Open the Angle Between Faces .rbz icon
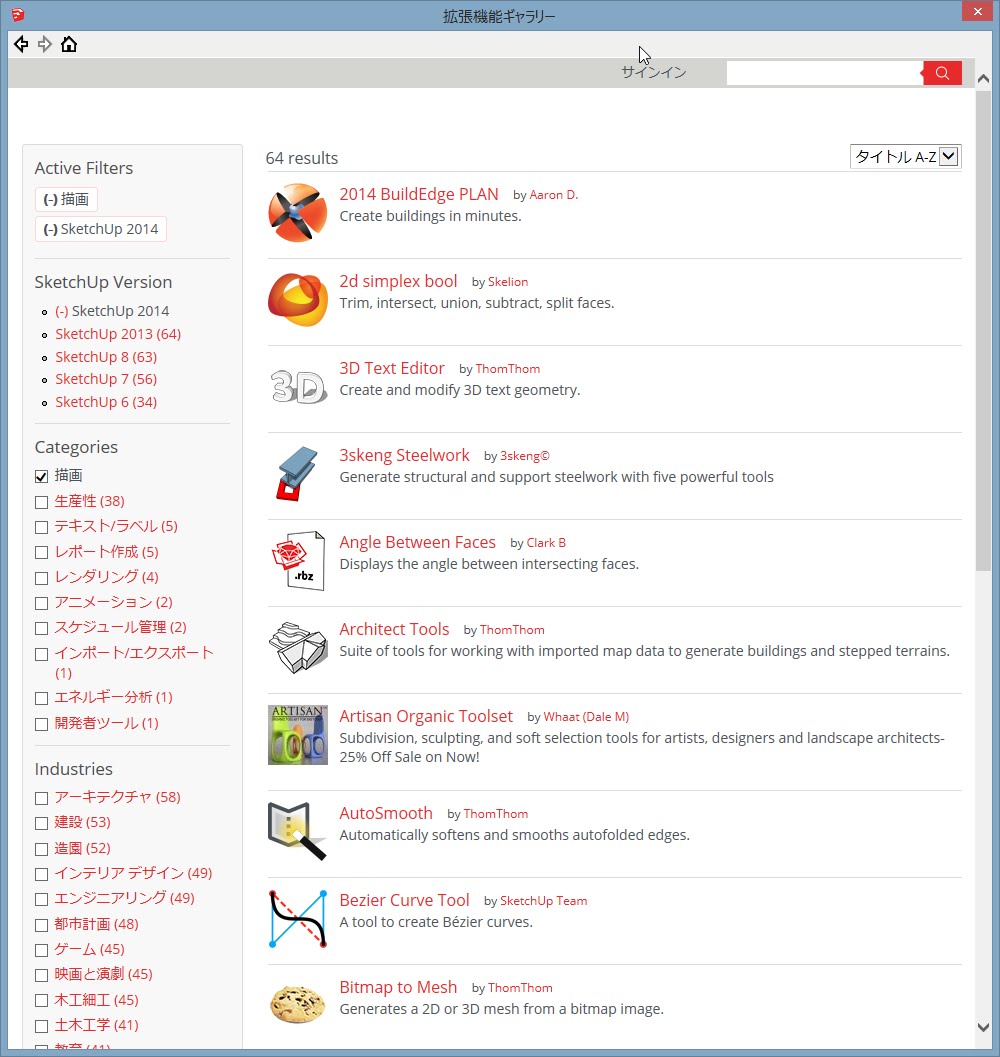This screenshot has width=1000, height=1057. tap(297, 560)
